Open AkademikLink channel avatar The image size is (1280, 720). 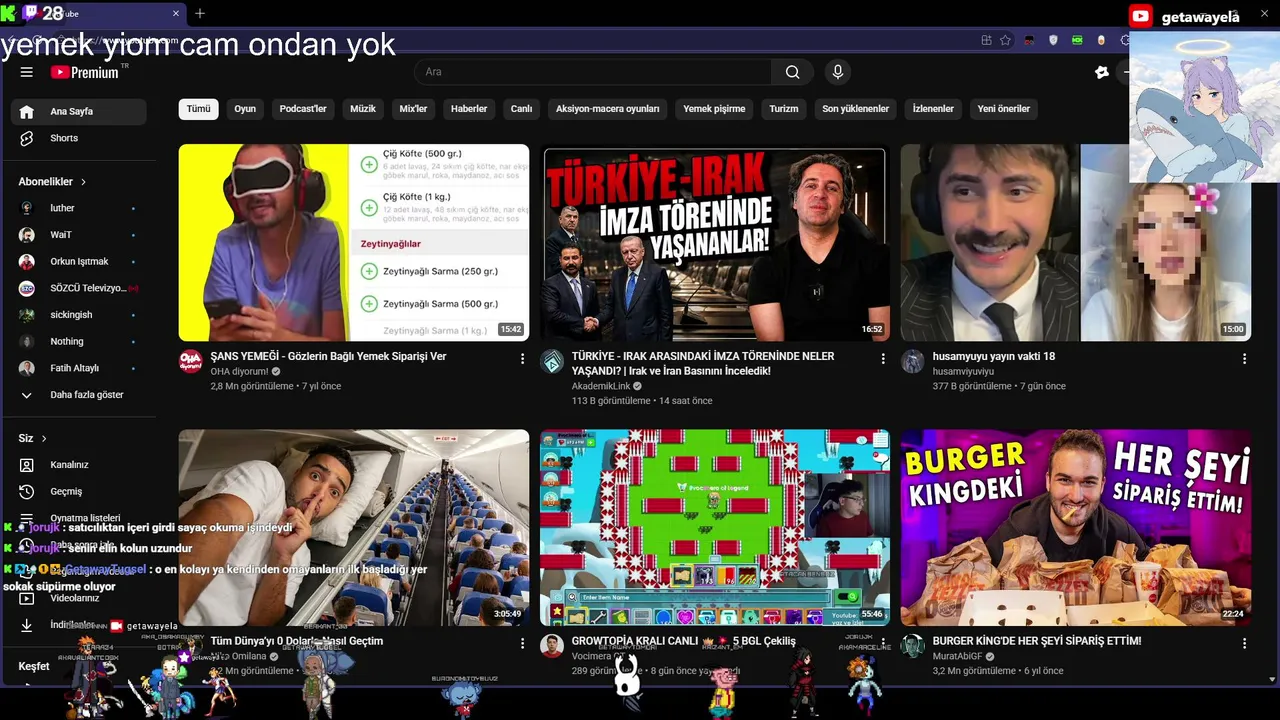coord(552,362)
